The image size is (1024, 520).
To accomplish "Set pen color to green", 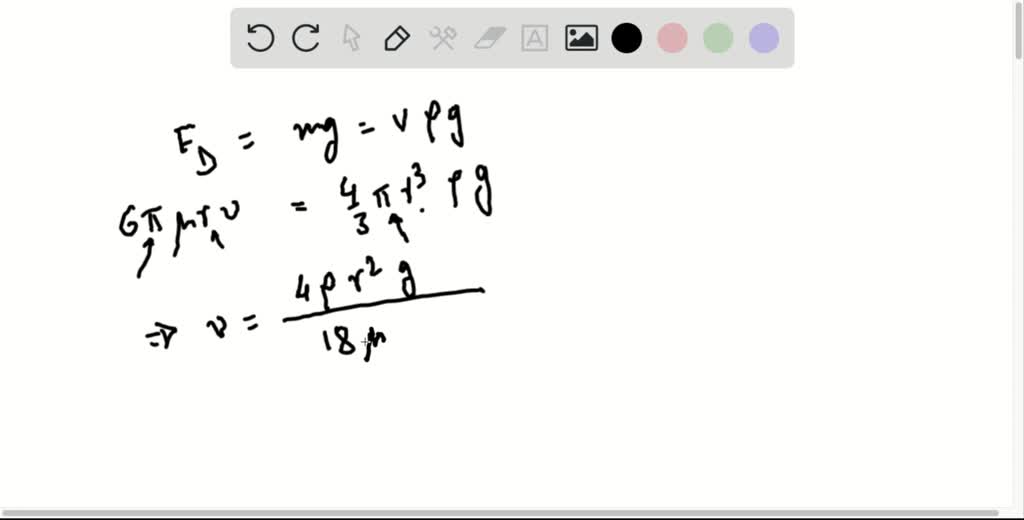I will pos(718,38).
